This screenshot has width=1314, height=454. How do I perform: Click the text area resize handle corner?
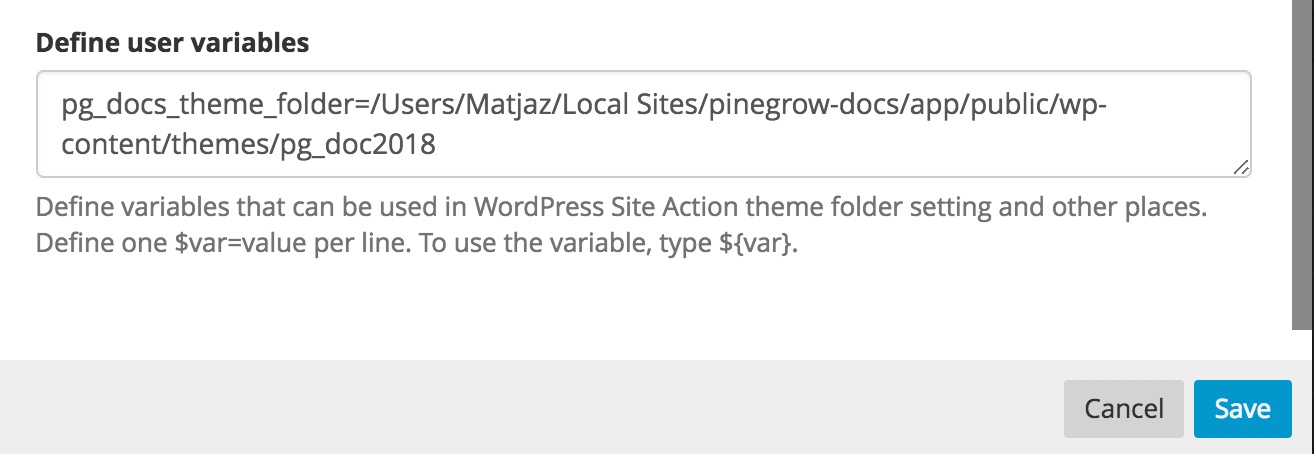(1241, 169)
